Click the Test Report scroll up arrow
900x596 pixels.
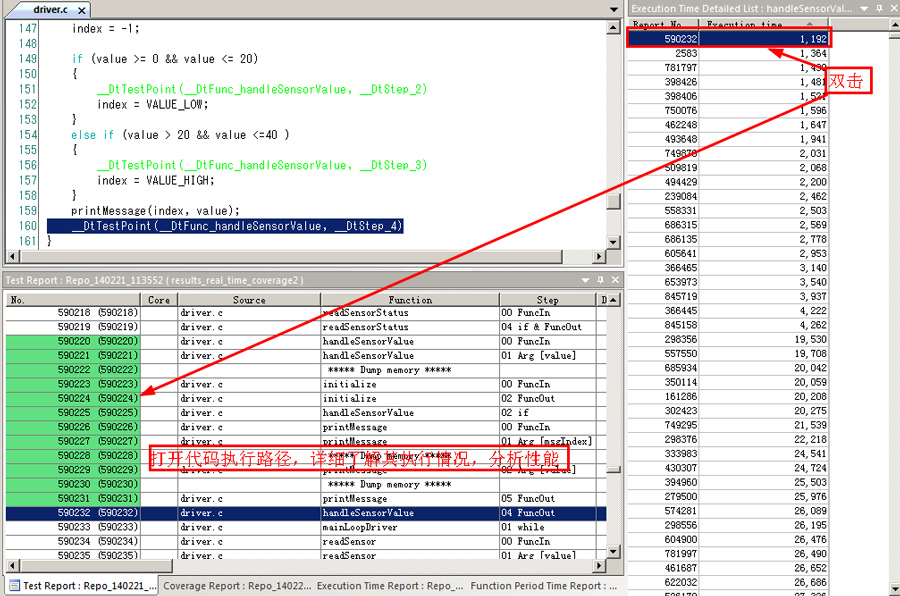pos(614,300)
